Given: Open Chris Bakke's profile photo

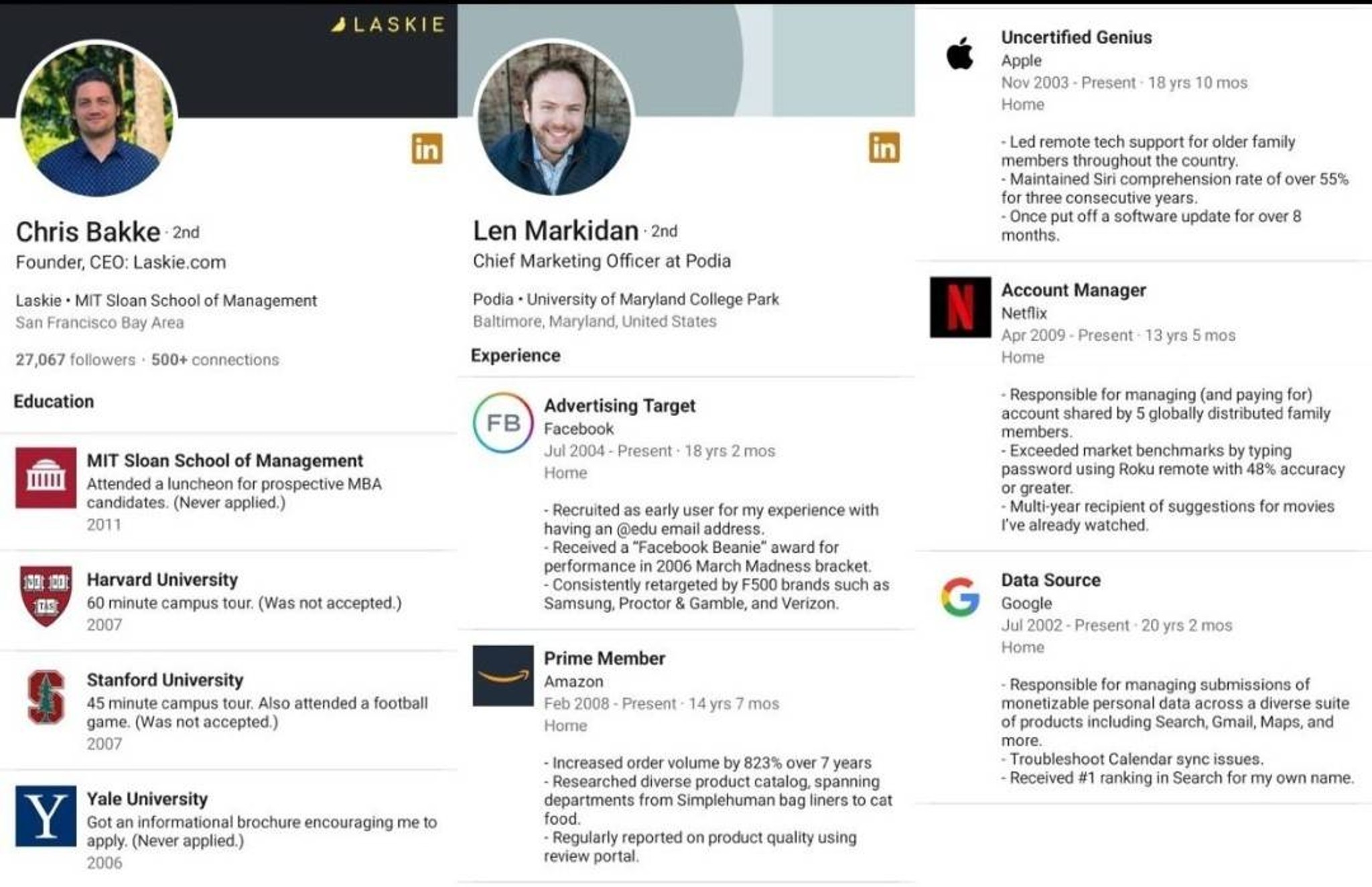Looking at the screenshot, I should (96, 119).
